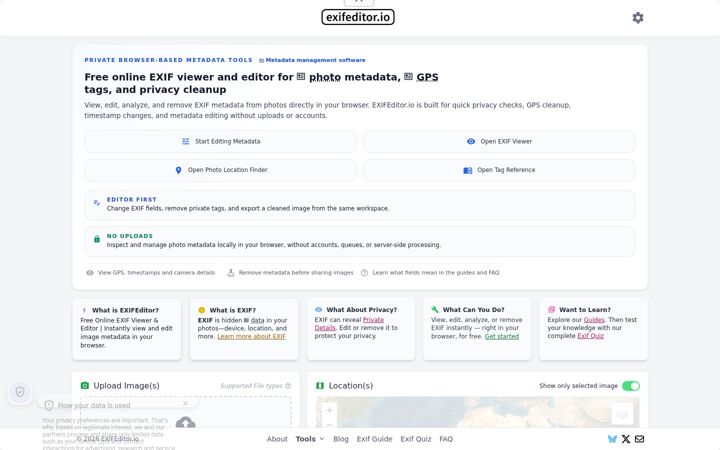Click the EXIF Viewer eye icon
The height and width of the screenshot is (450, 720).
471,141
